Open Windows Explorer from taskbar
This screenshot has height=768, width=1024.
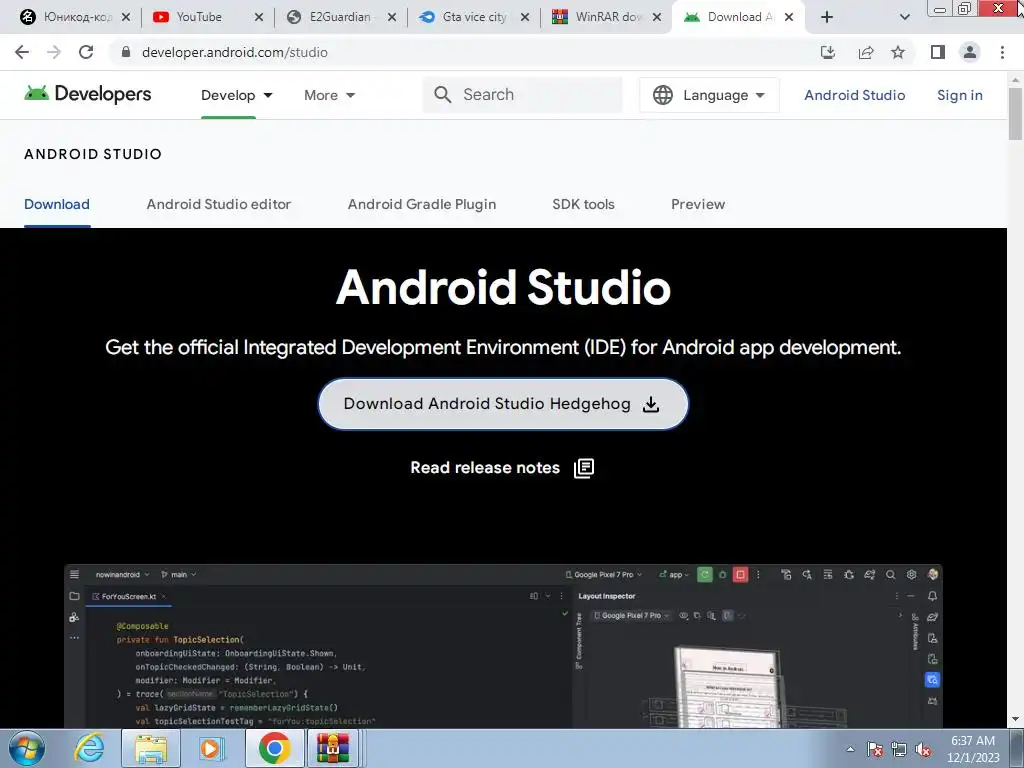pyautogui.click(x=151, y=748)
